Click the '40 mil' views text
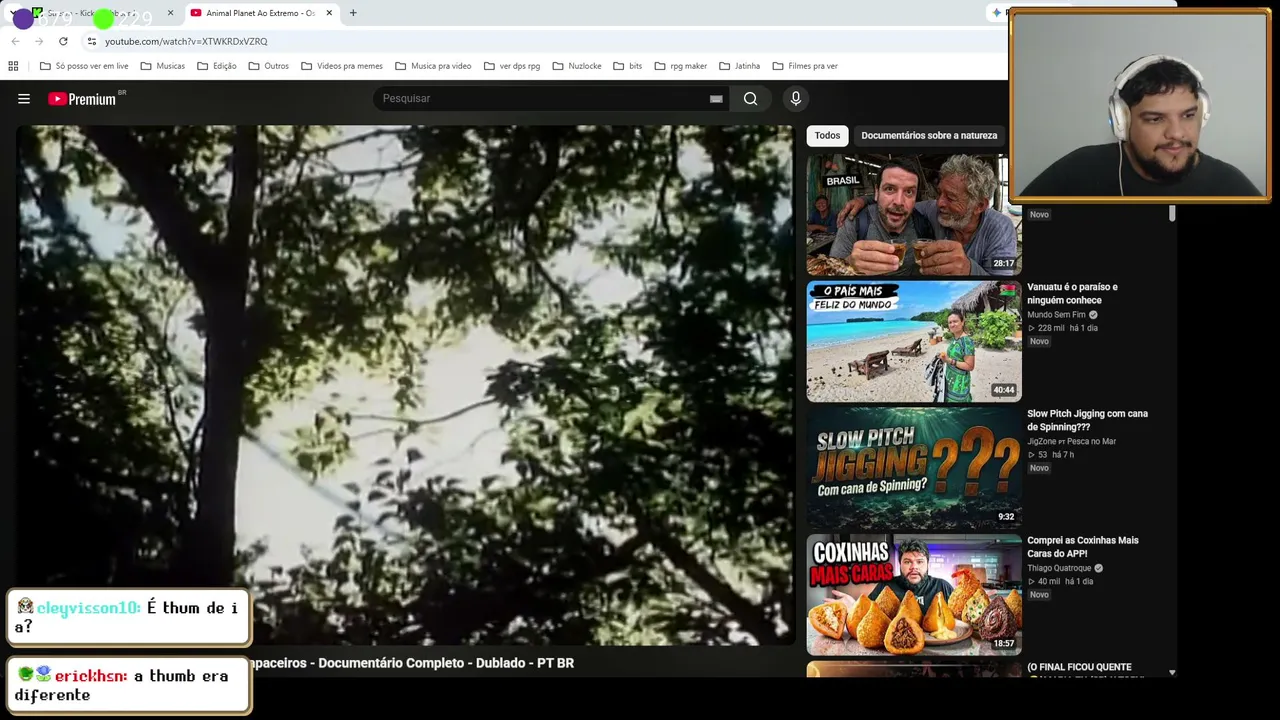Screen dimensions: 1280x720 1049,582
